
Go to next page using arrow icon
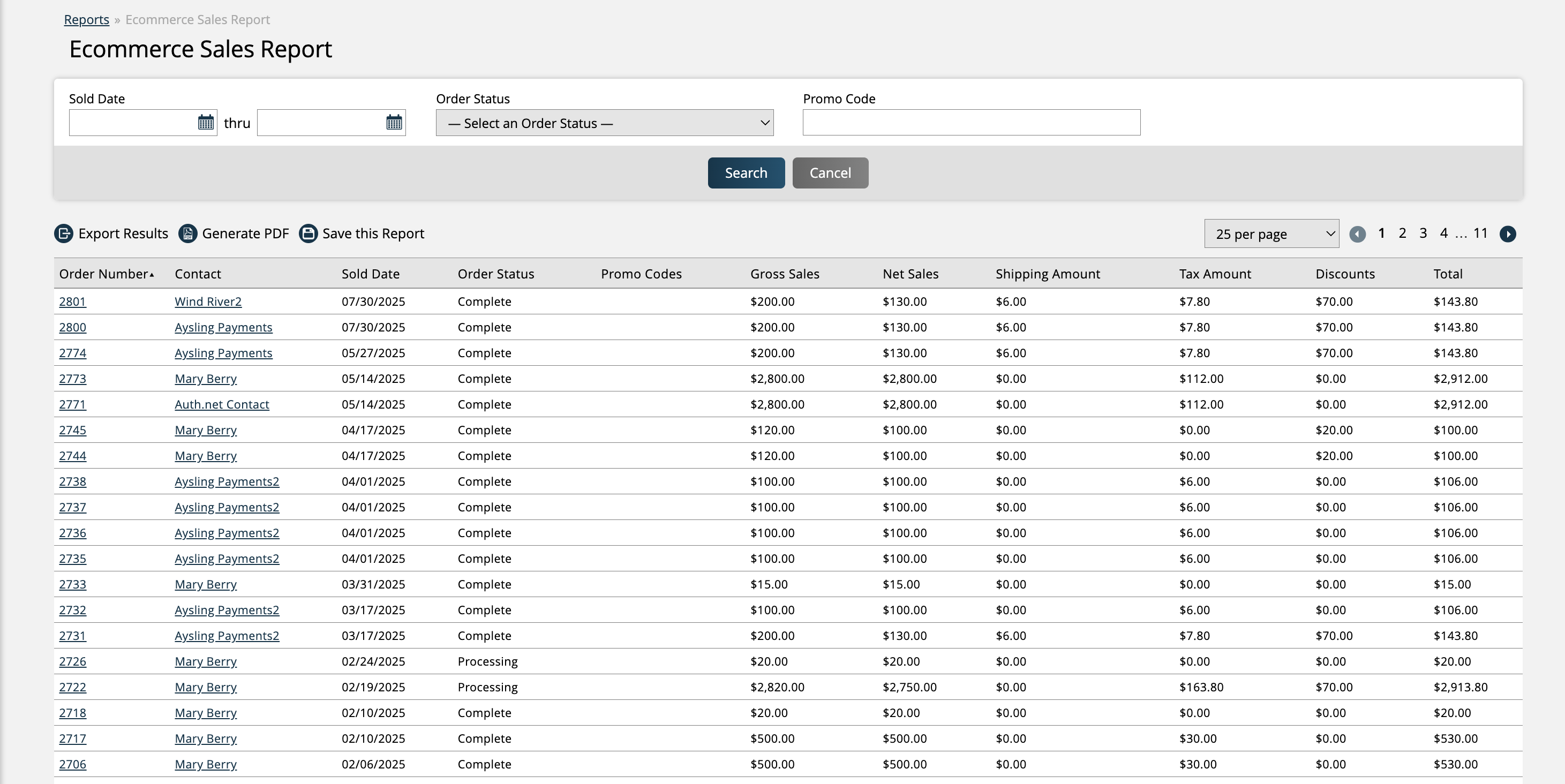(x=1509, y=234)
